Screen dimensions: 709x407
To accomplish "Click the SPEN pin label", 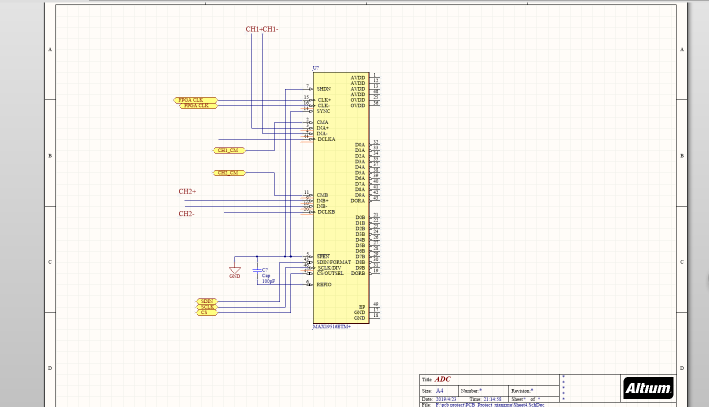I will pos(323,256).
